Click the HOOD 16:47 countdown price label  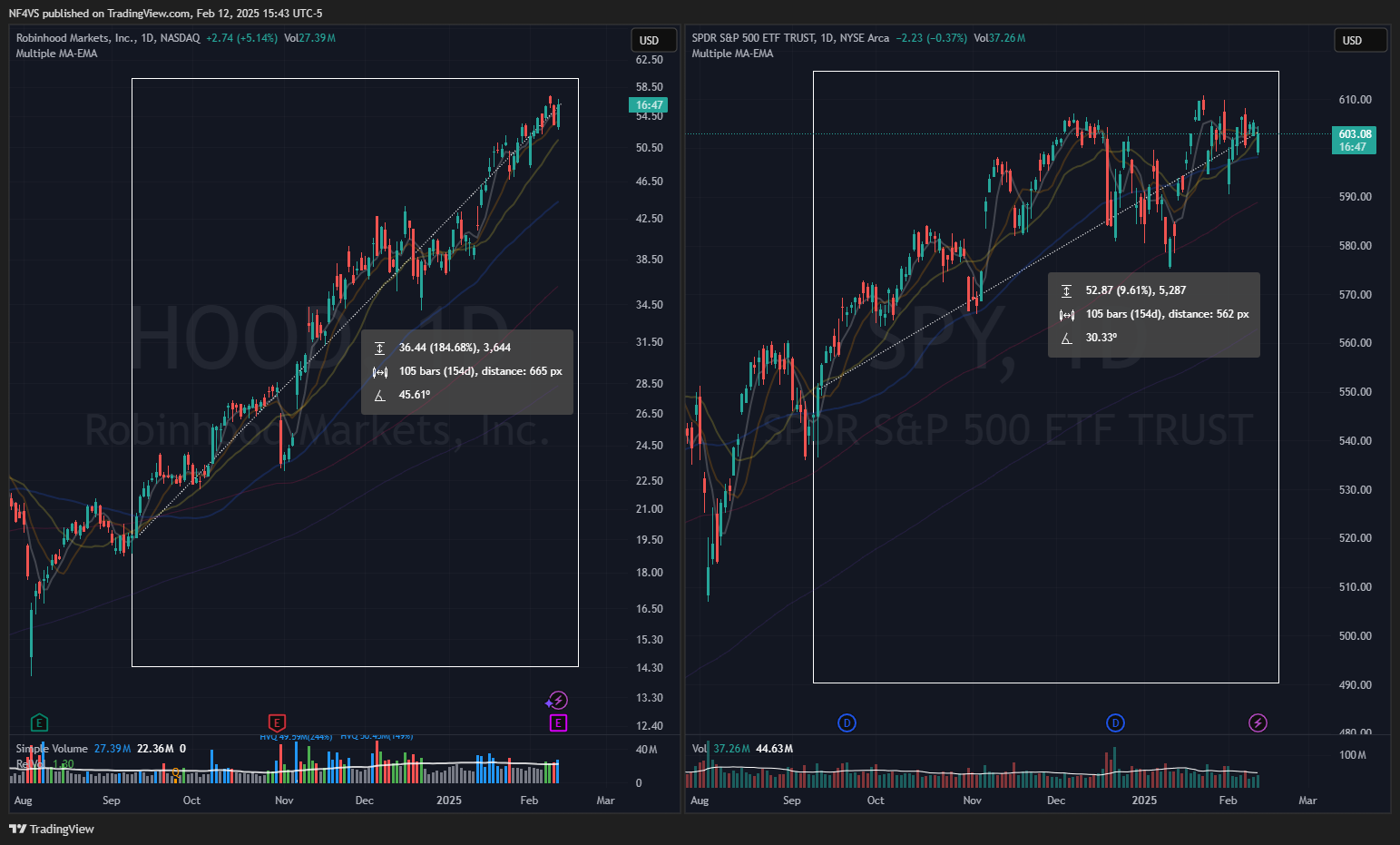pos(650,105)
